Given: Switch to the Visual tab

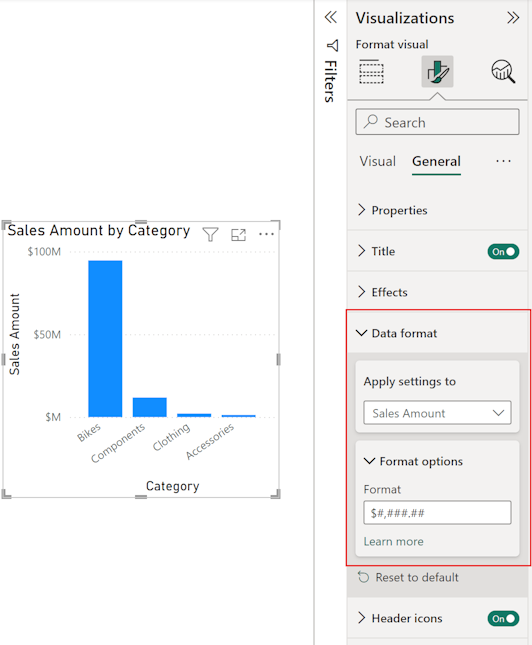Looking at the screenshot, I should pos(377,161).
